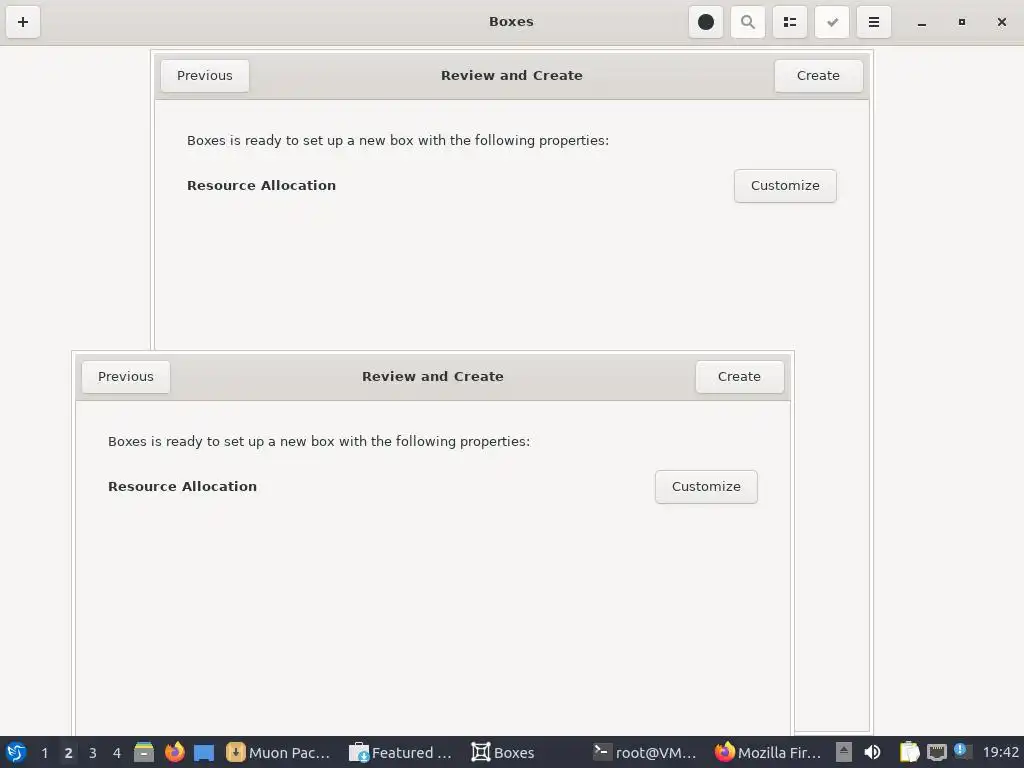Click Previous in the lower Review dialog
1024x768 pixels.
click(x=125, y=377)
